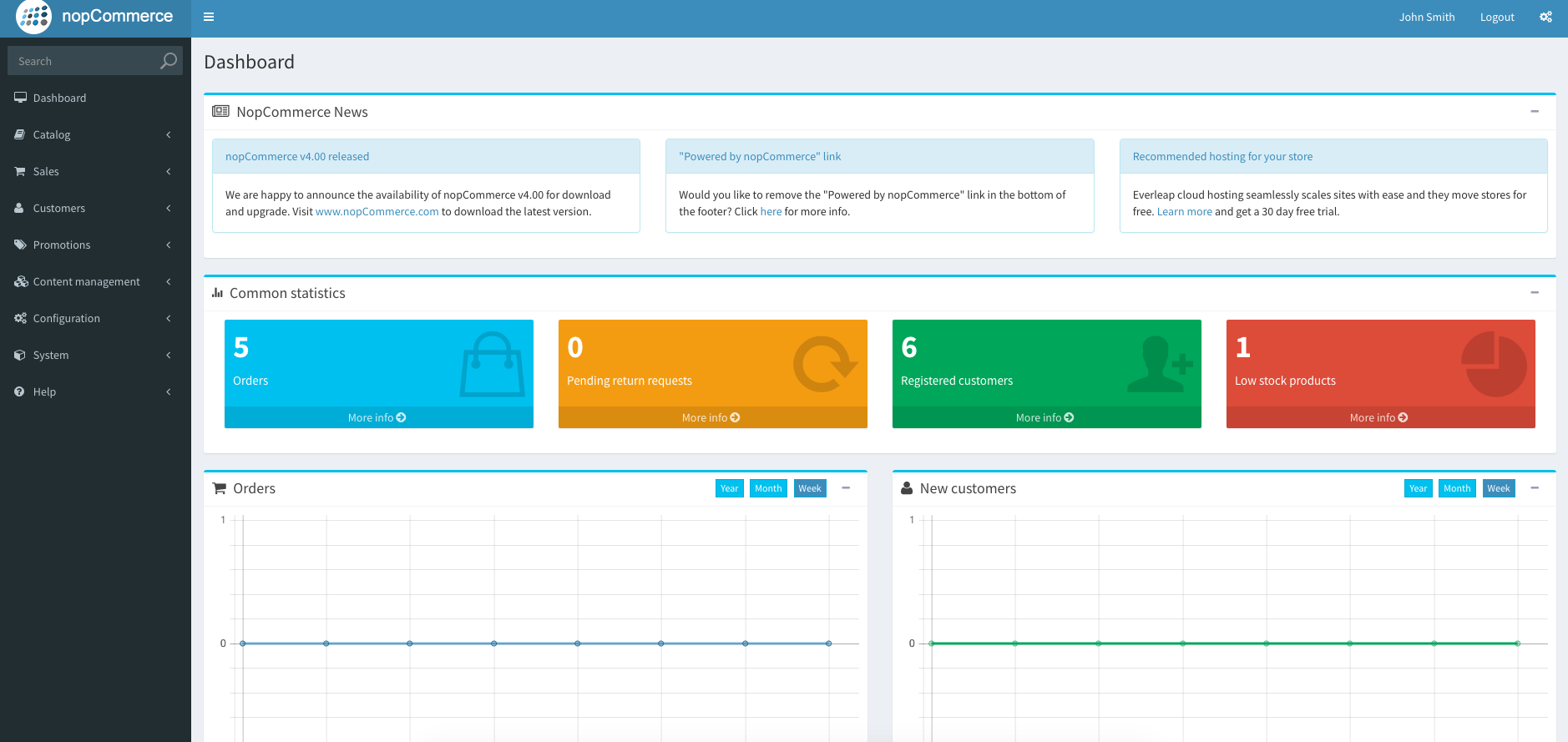Click the refresh arrow icon on Pending returns tile
Screen dimensions: 1568x742
825,365
